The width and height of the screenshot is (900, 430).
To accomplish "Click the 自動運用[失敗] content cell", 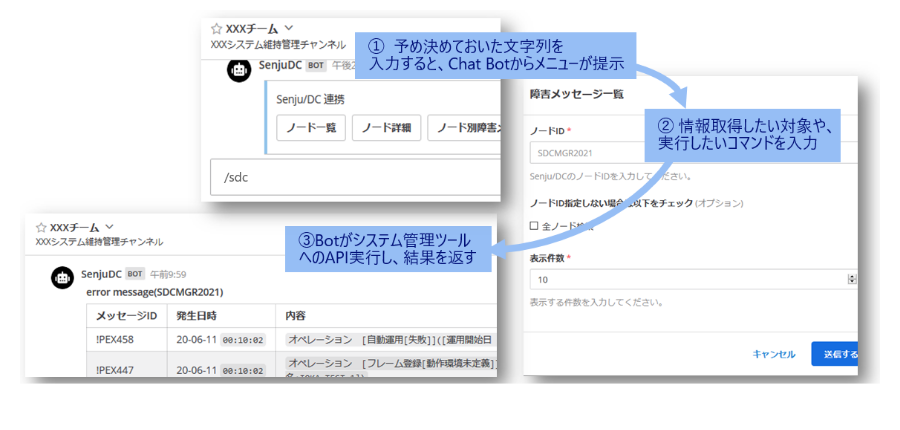I will (x=386, y=340).
